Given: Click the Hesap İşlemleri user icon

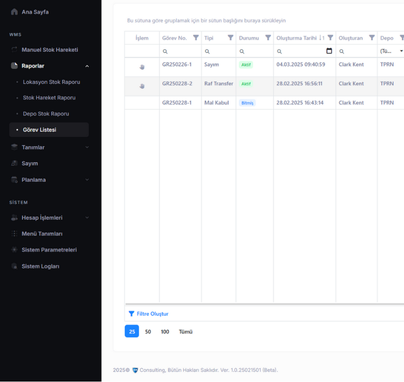Looking at the screenshot, I should (14, 218).
